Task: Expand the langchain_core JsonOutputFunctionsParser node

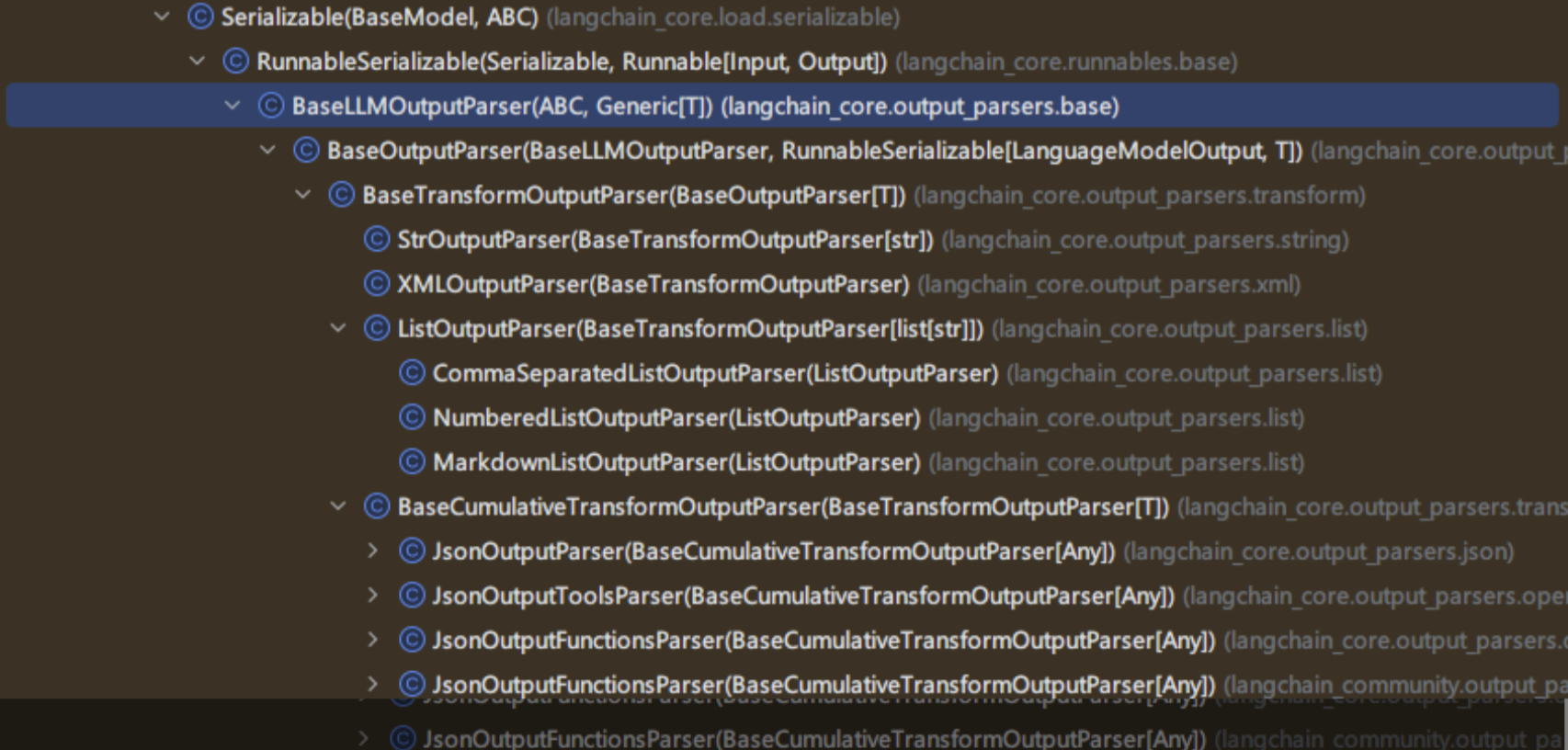Action: [373, 640]
